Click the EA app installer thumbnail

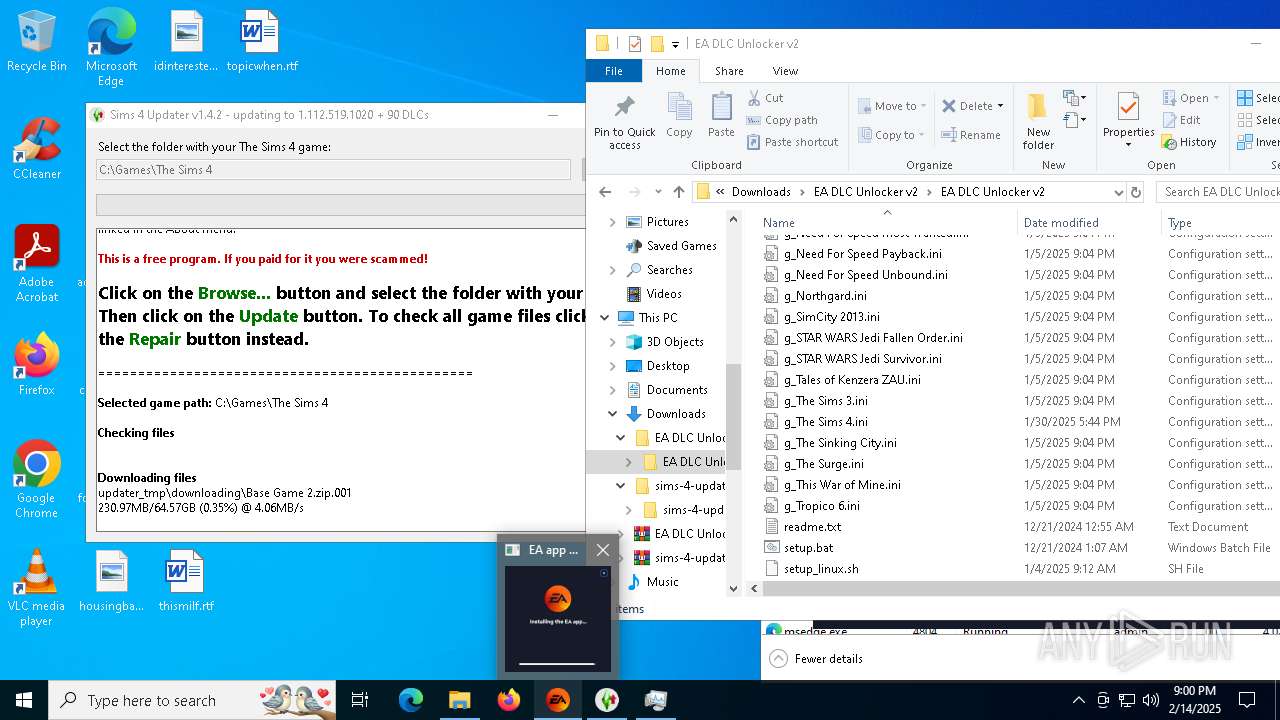pyautogui.click(x=557, y=618)
